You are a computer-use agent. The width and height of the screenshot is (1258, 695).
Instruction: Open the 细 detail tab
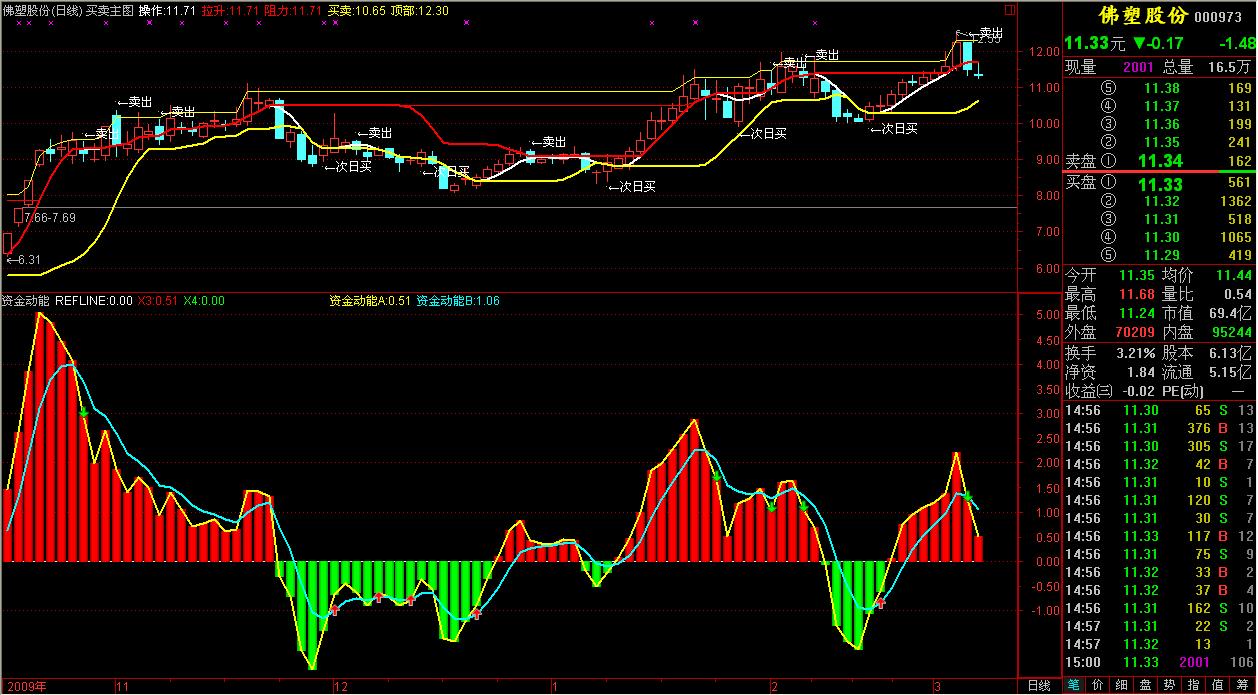tap(1122, 686)
